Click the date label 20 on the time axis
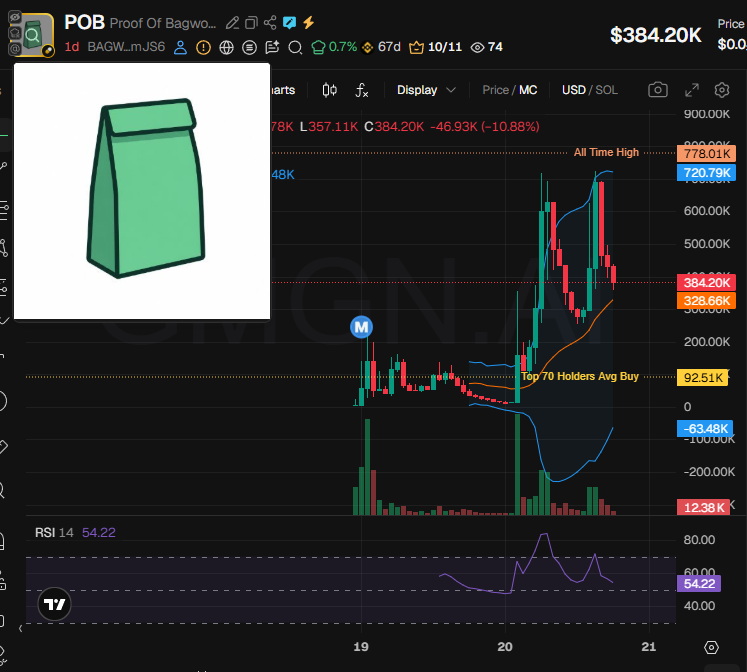This screenshot has height=672, width=747. [x=505, y=647]
